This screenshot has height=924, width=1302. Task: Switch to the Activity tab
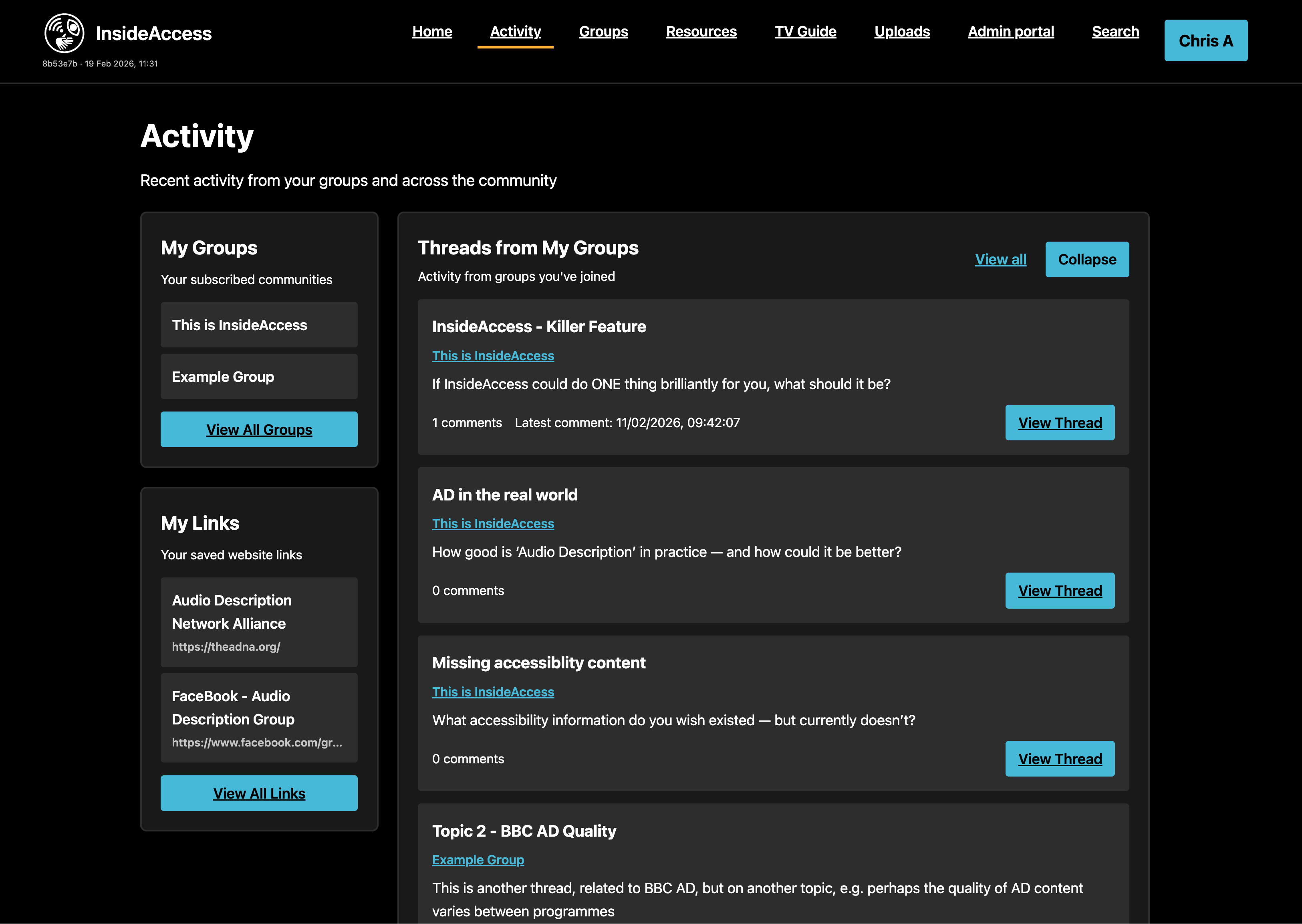tap(515, 32)
